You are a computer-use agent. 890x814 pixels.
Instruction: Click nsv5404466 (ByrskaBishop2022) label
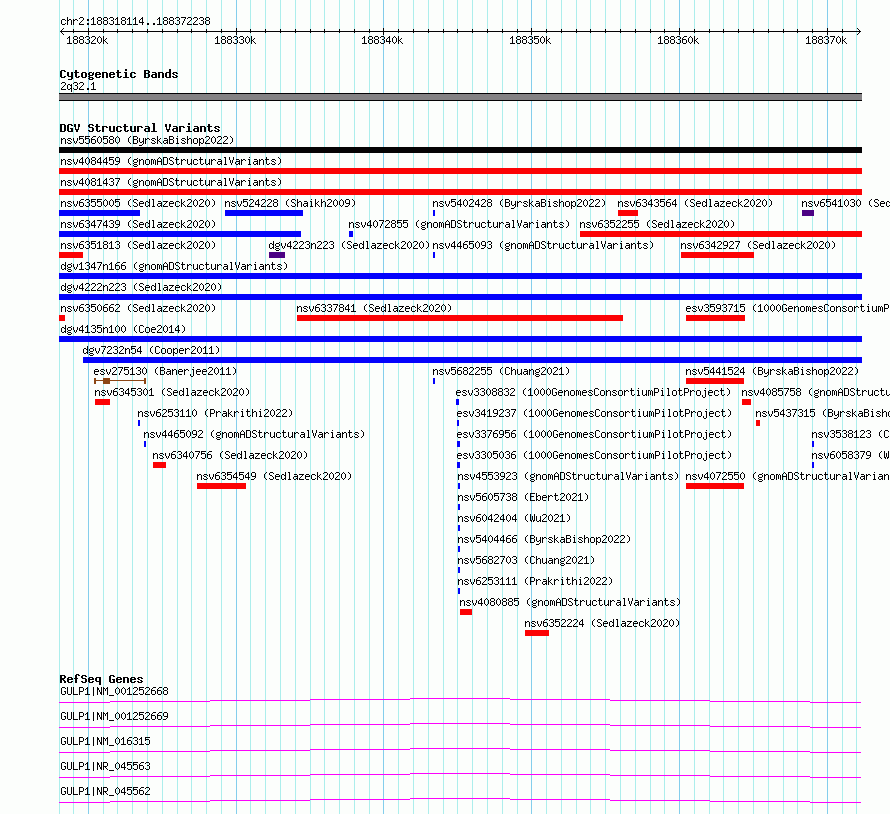click(x=544, y=539)
